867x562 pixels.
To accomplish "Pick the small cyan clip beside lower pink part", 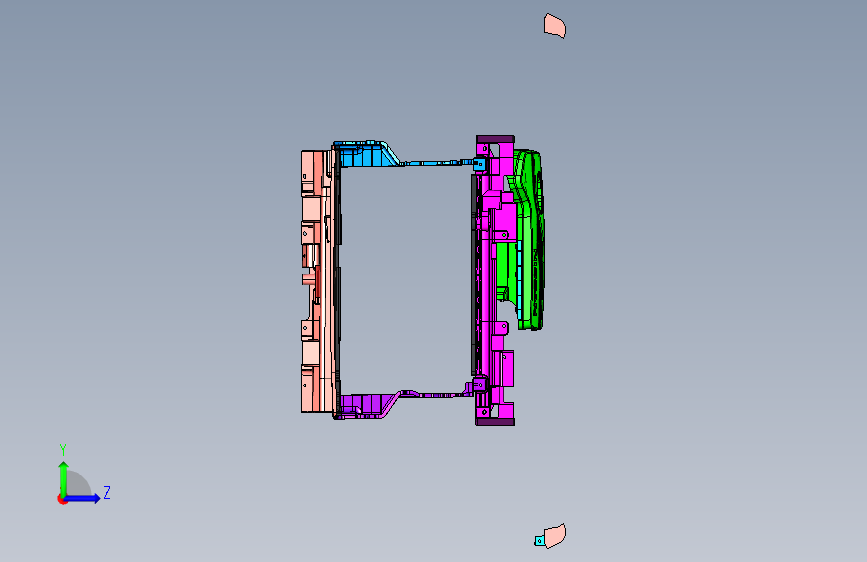I will 539,541.
